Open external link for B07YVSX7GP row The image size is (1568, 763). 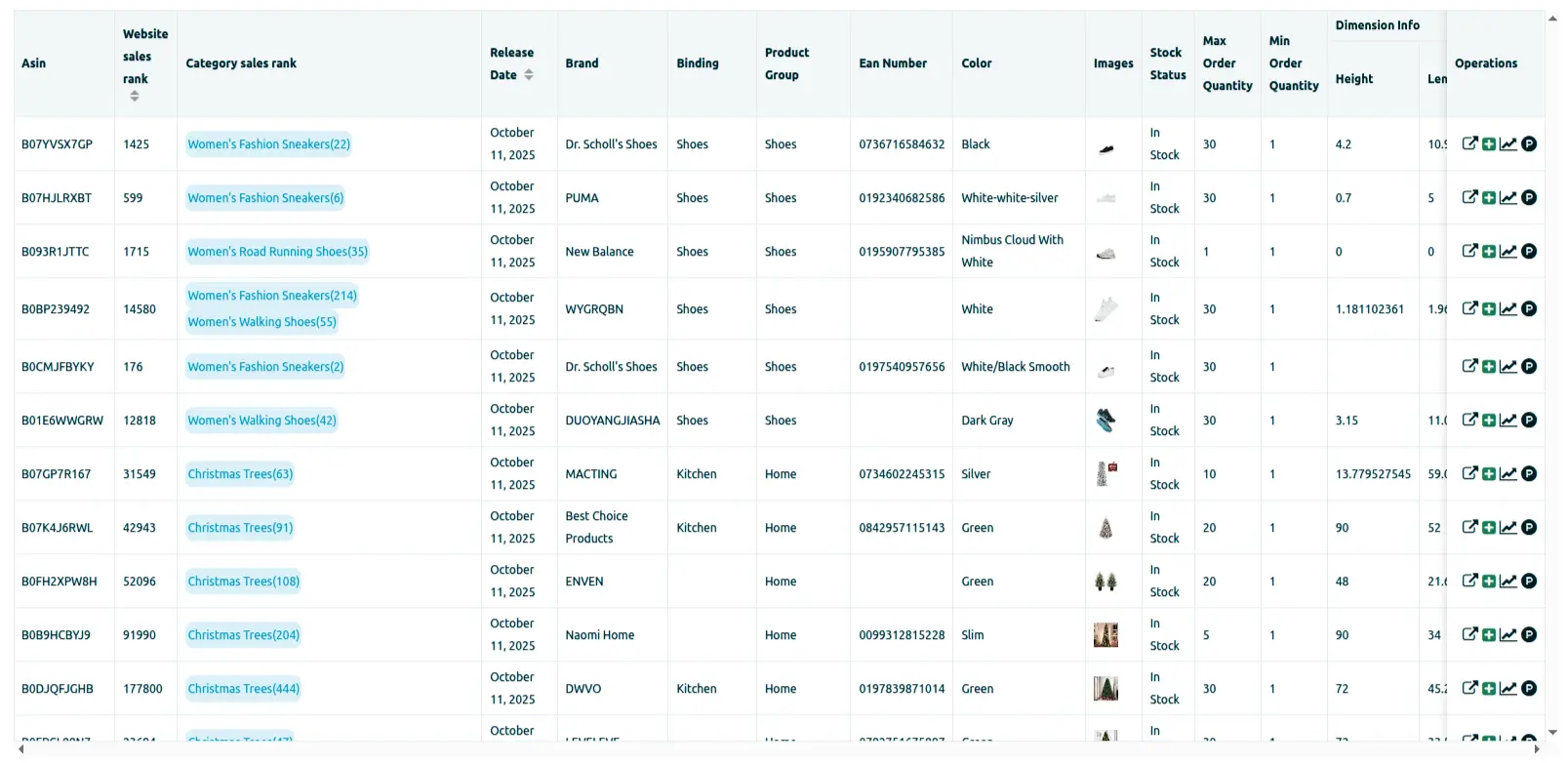pos(1469,143)
